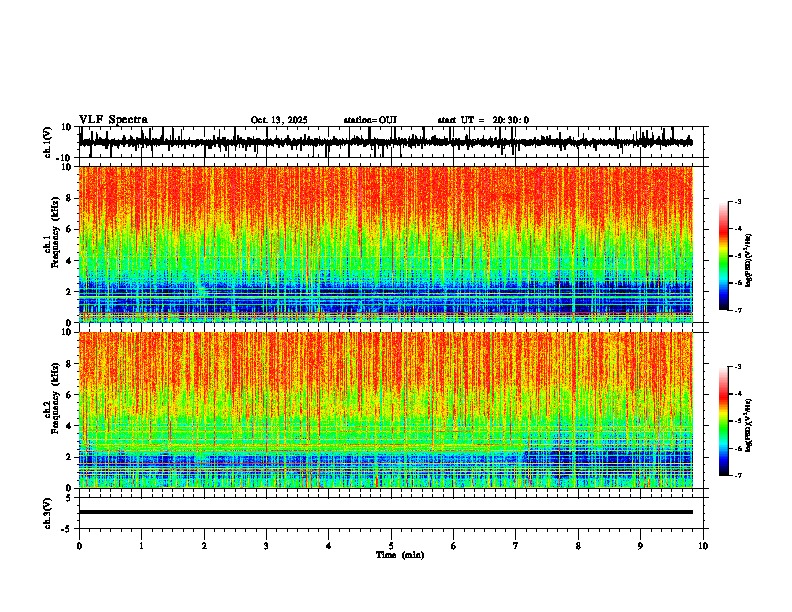Click time axis tick label "10"

703,546
